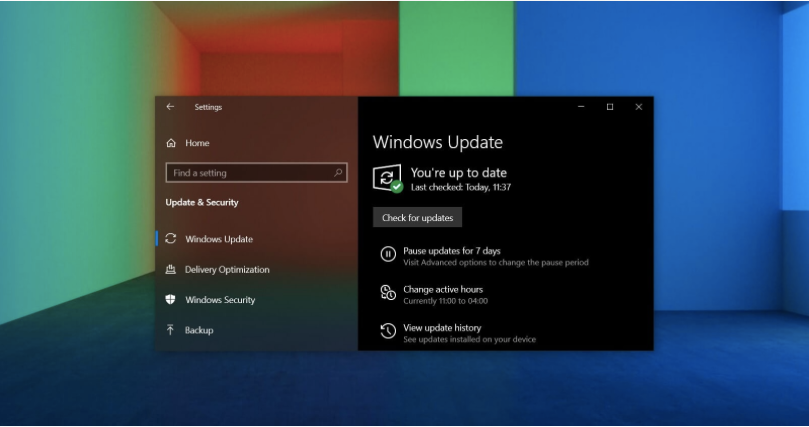The image size is (809, 427).
Task: Click the update history clock icon
Action: 388,331
